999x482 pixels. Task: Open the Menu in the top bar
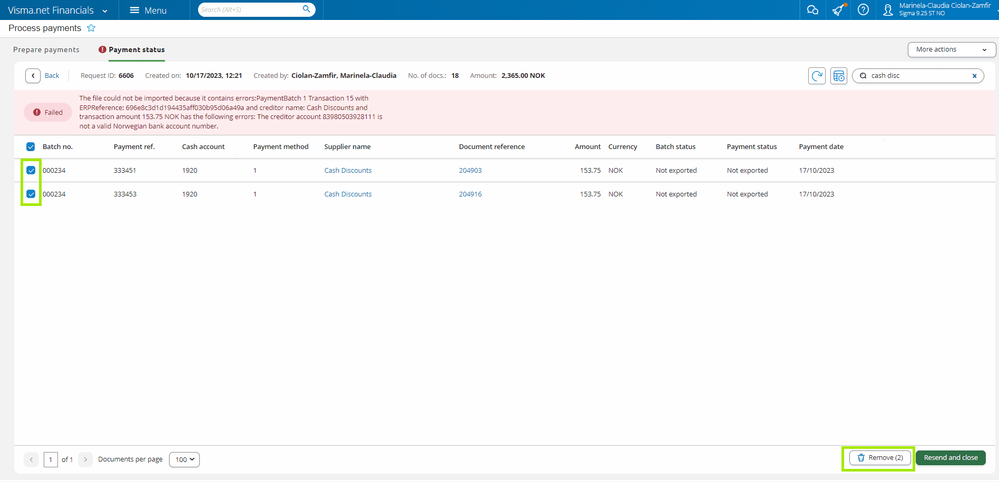[x=148, y=10]
